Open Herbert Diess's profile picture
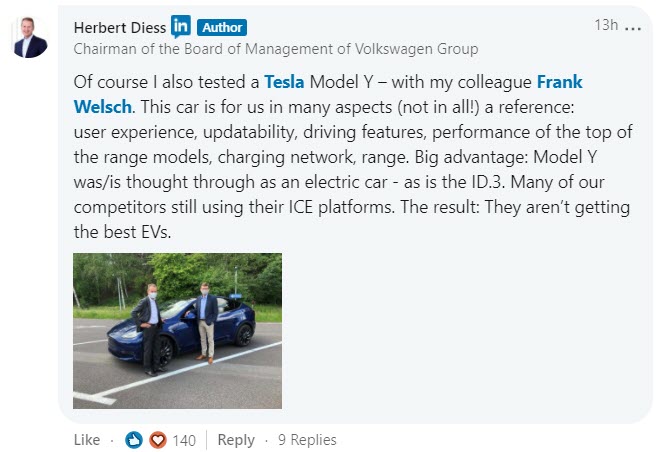Image resolution: width=656 pixels, height=452 pixels. (x=30, y=37)
